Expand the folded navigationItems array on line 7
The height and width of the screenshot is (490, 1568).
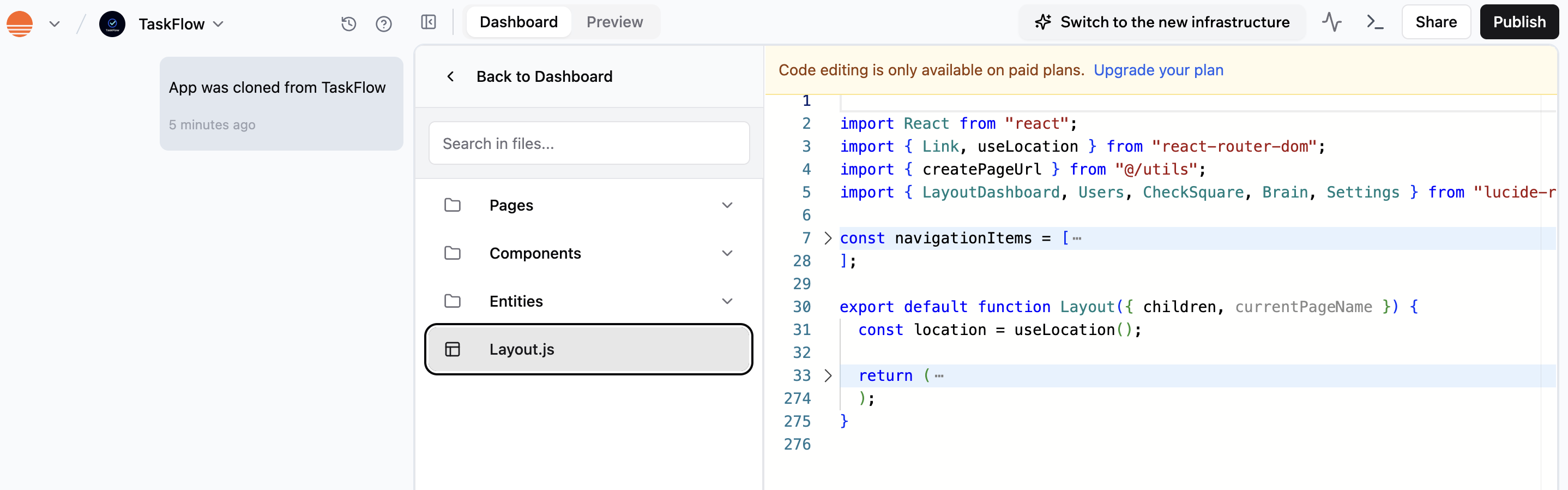click(828, 238)
